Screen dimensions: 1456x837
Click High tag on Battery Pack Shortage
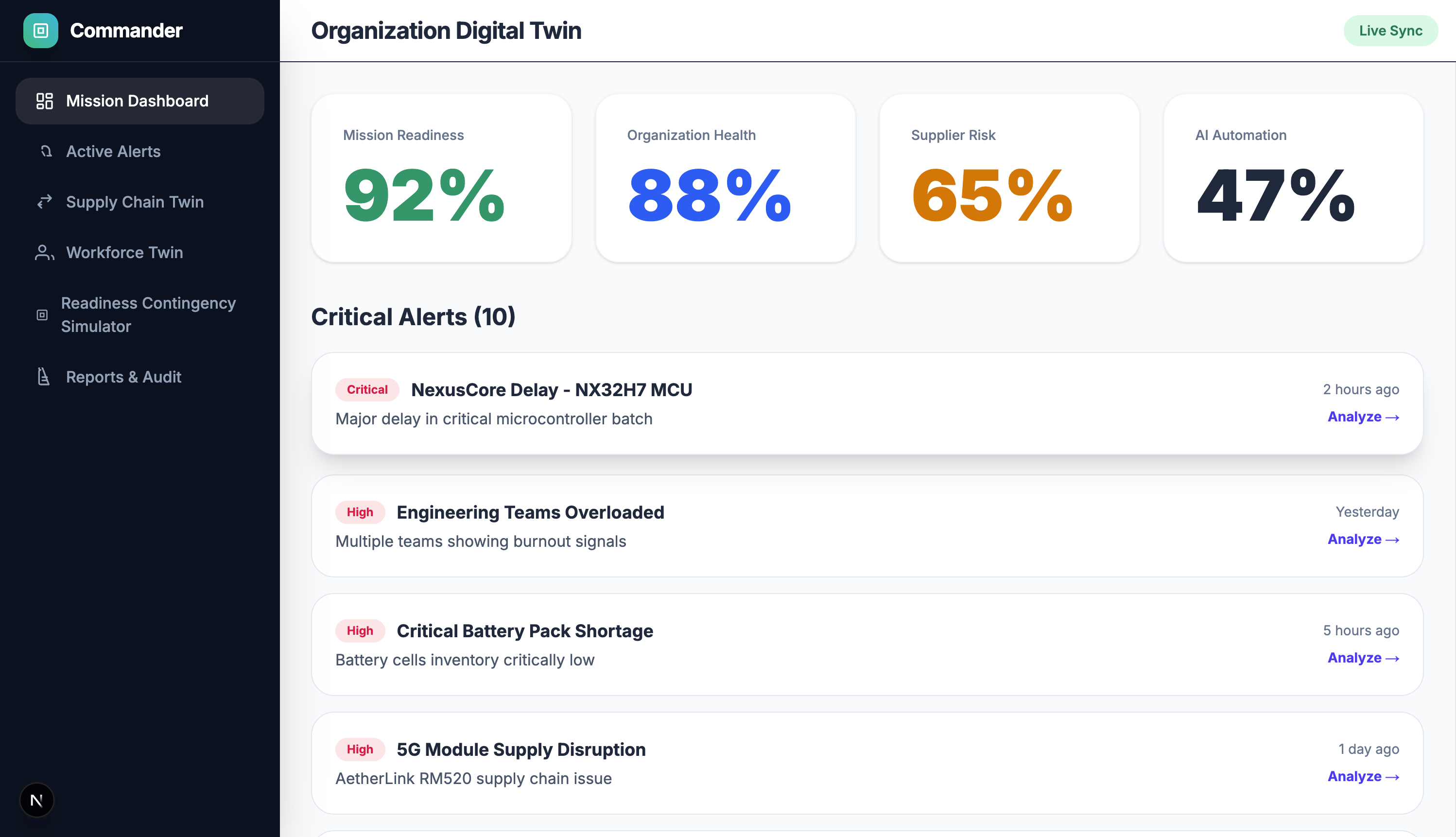click(x=360, y=630)
